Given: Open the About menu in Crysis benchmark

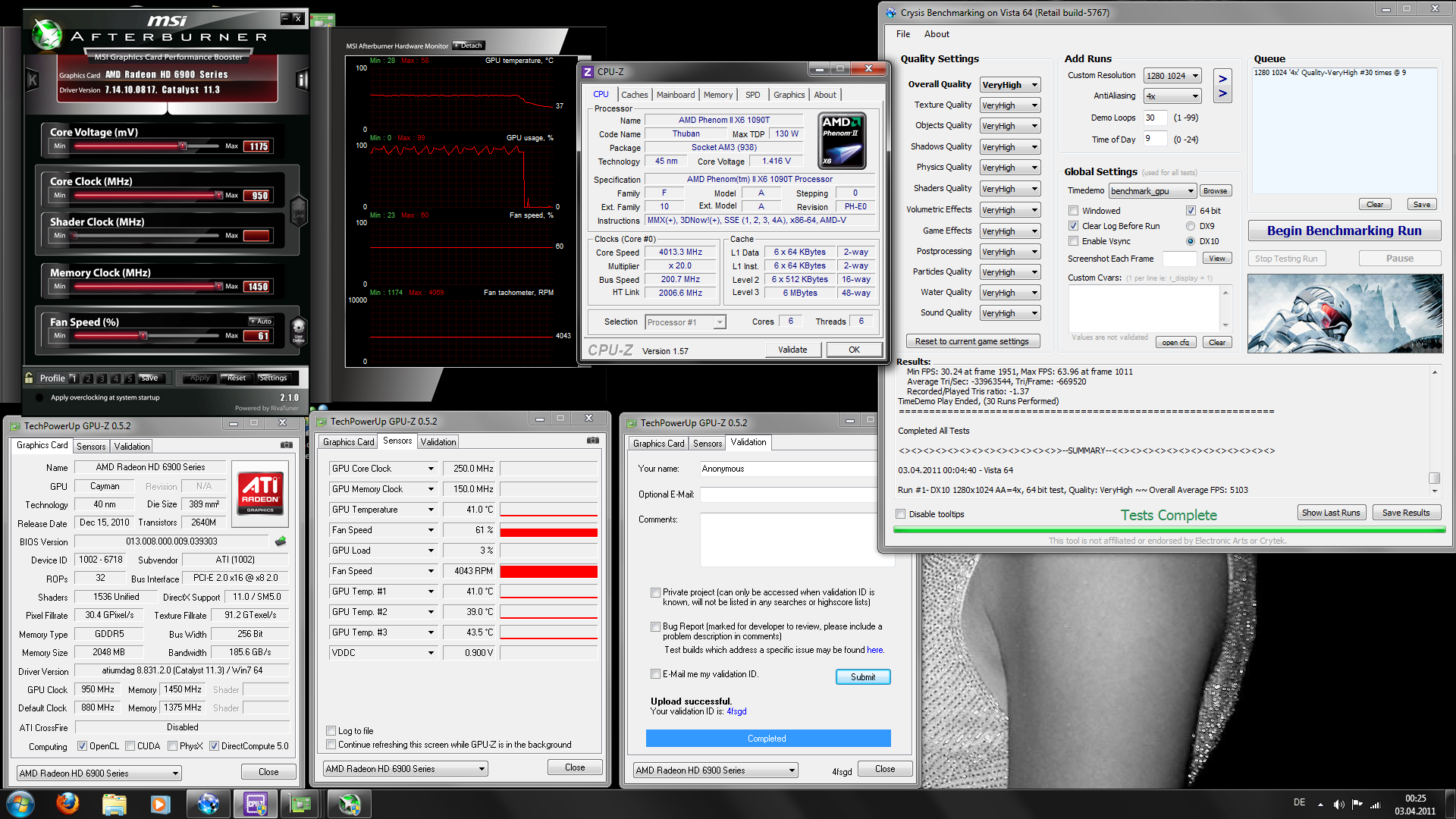Looking at the screenshot, I should click(937, 34).
